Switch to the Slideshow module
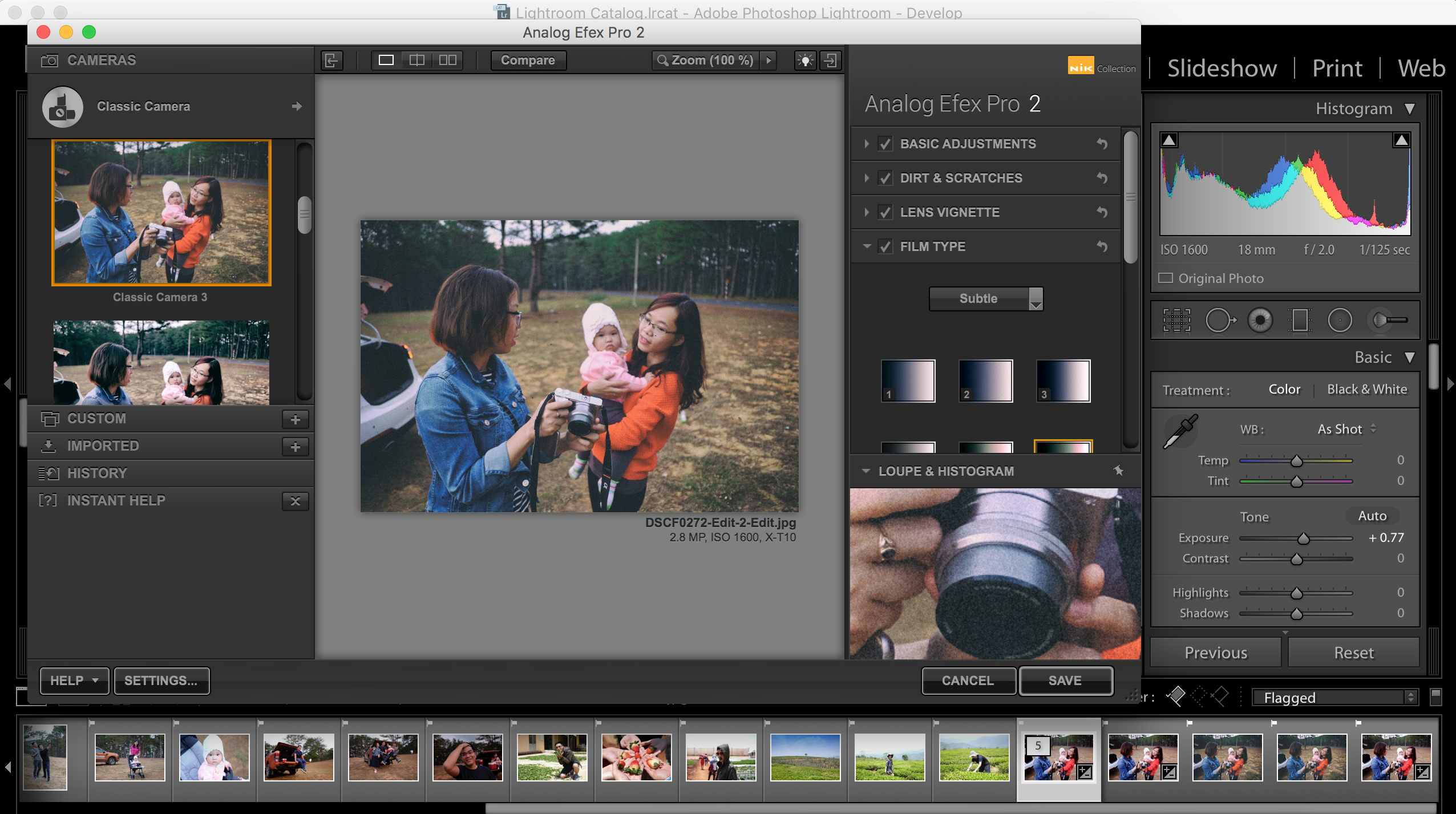1456x814 pixels. 1222,68
